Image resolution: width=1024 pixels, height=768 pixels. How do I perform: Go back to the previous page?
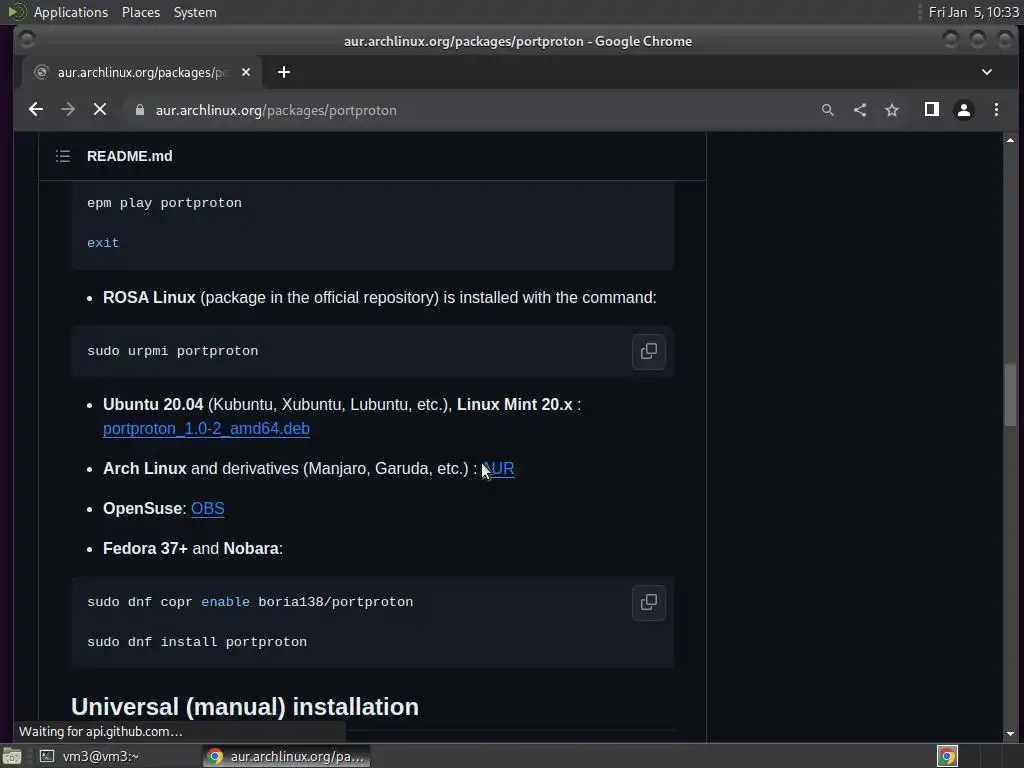36,110
